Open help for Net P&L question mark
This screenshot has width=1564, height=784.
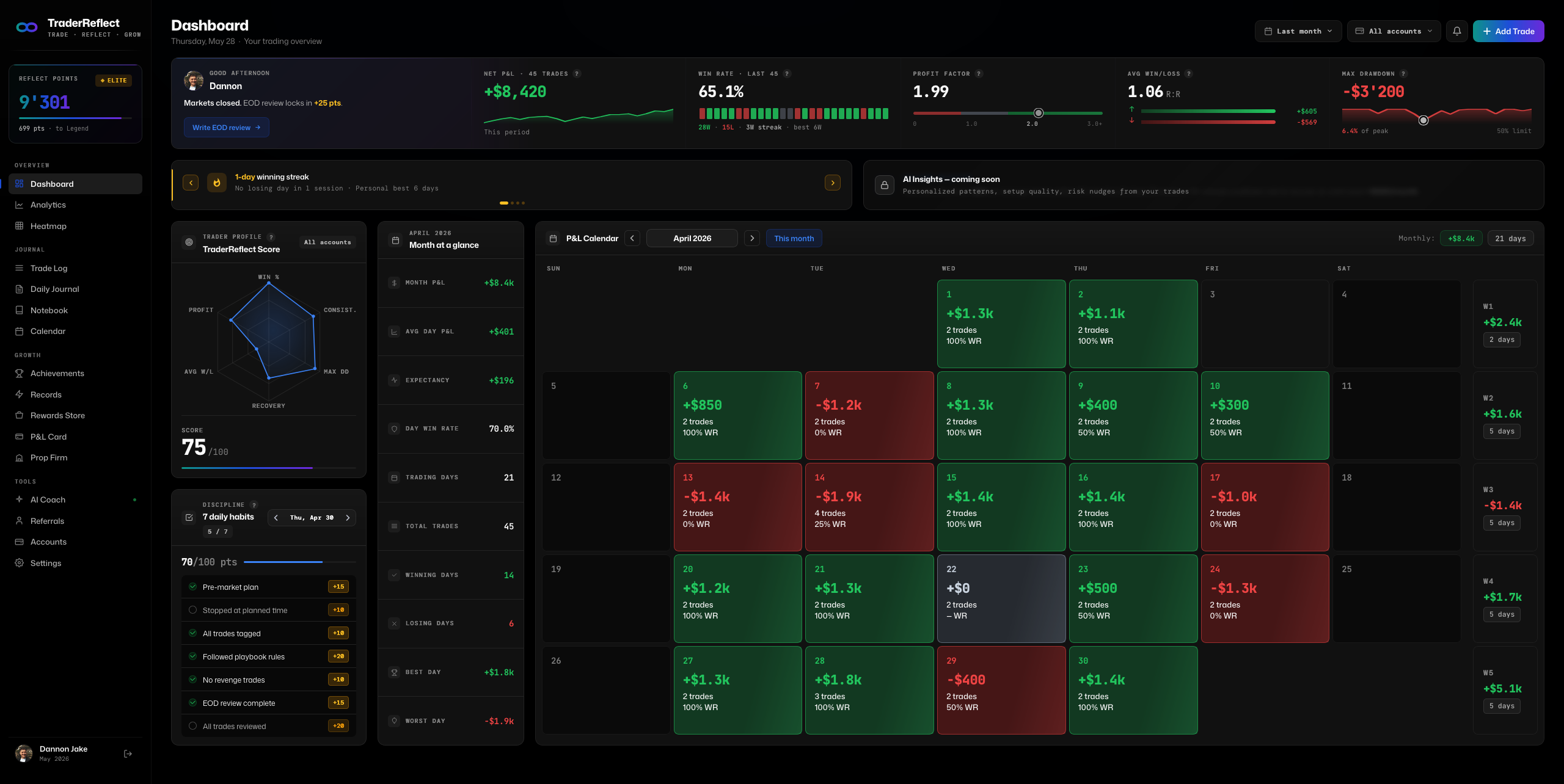click(x=577, y=74)
